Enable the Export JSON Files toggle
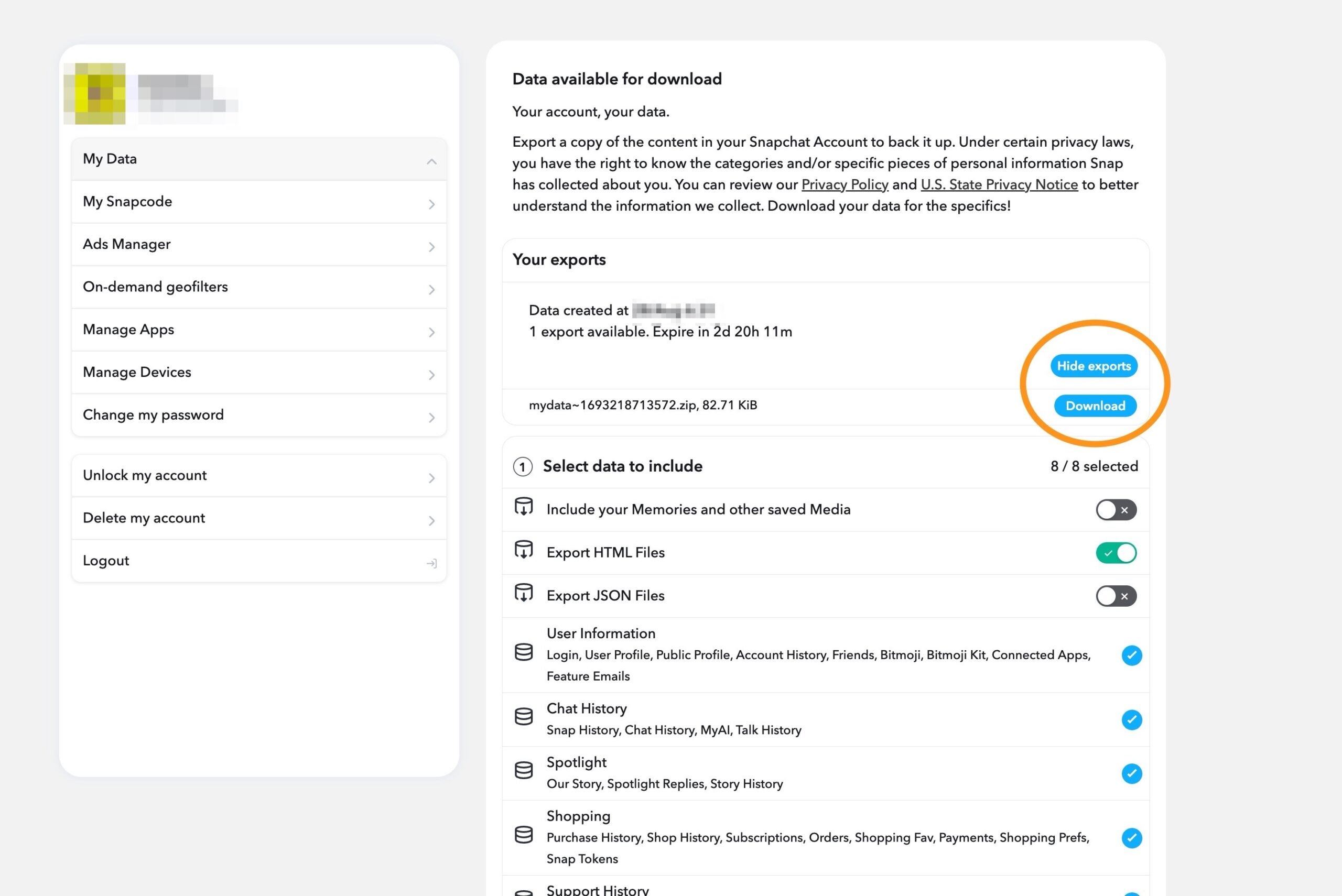The width and height of the screenshot is (1342, 896). click(1115, 596)
